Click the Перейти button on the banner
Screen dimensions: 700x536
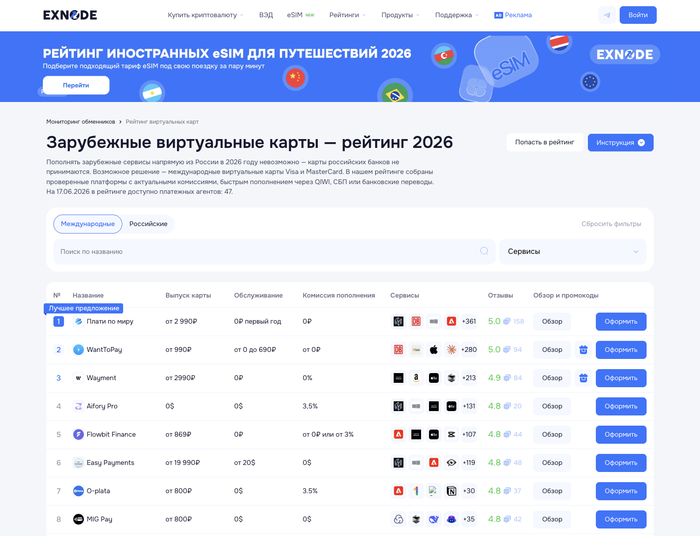[x=76, y=85]
